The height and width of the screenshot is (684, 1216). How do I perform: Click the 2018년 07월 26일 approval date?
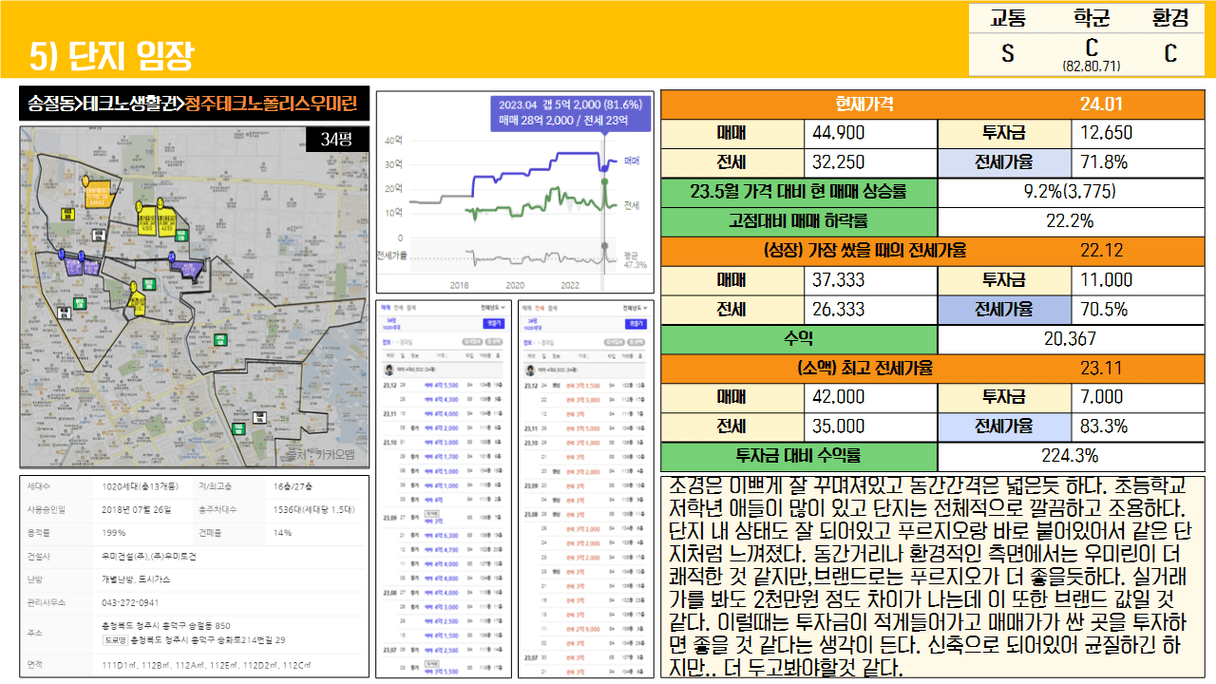click(136, 510)
